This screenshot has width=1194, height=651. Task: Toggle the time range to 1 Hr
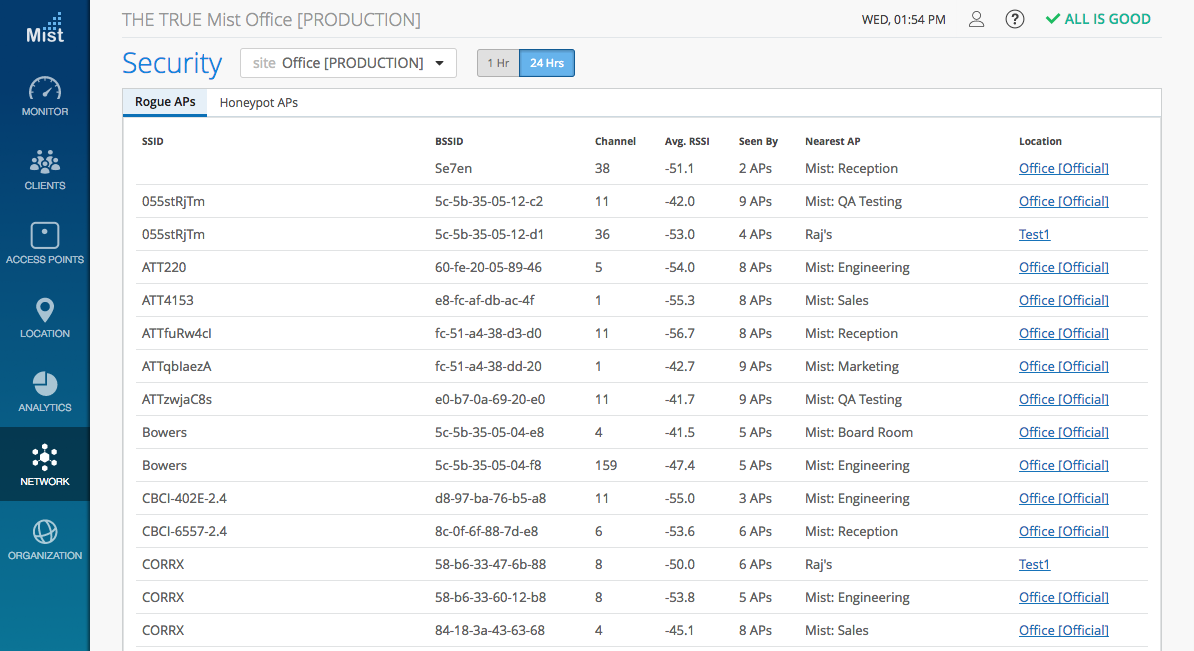(x=497, y=63)
